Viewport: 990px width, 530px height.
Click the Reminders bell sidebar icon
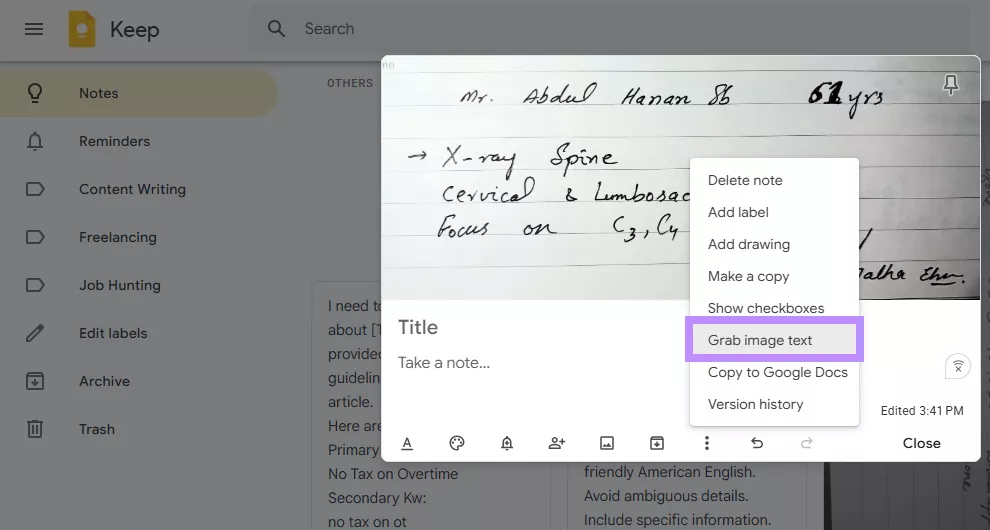coord(35,141)
